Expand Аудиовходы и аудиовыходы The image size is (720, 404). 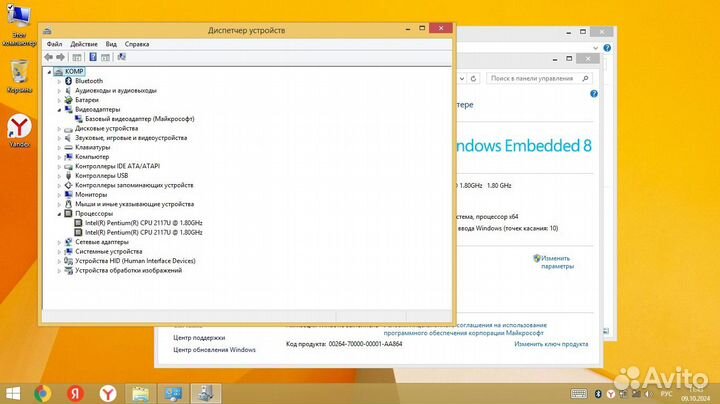(59, 91)
